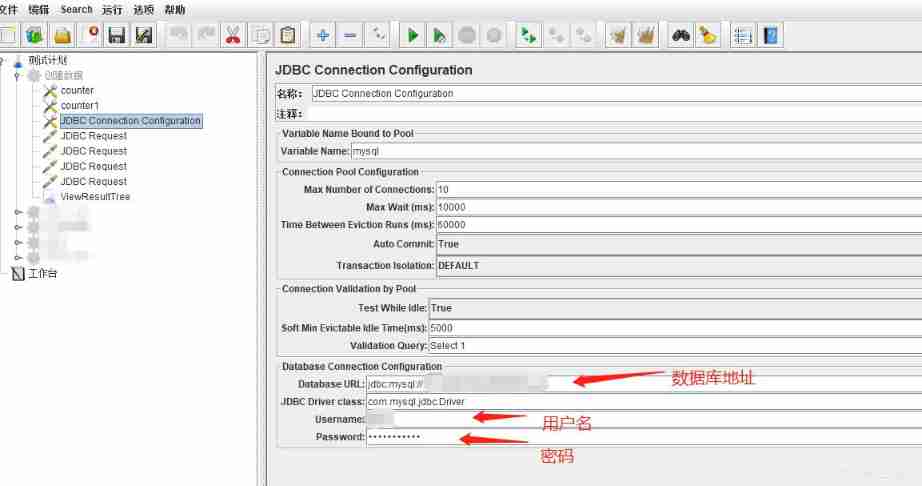
Task: Select the 工作台 tree node
Action: [x=43, y=273]
